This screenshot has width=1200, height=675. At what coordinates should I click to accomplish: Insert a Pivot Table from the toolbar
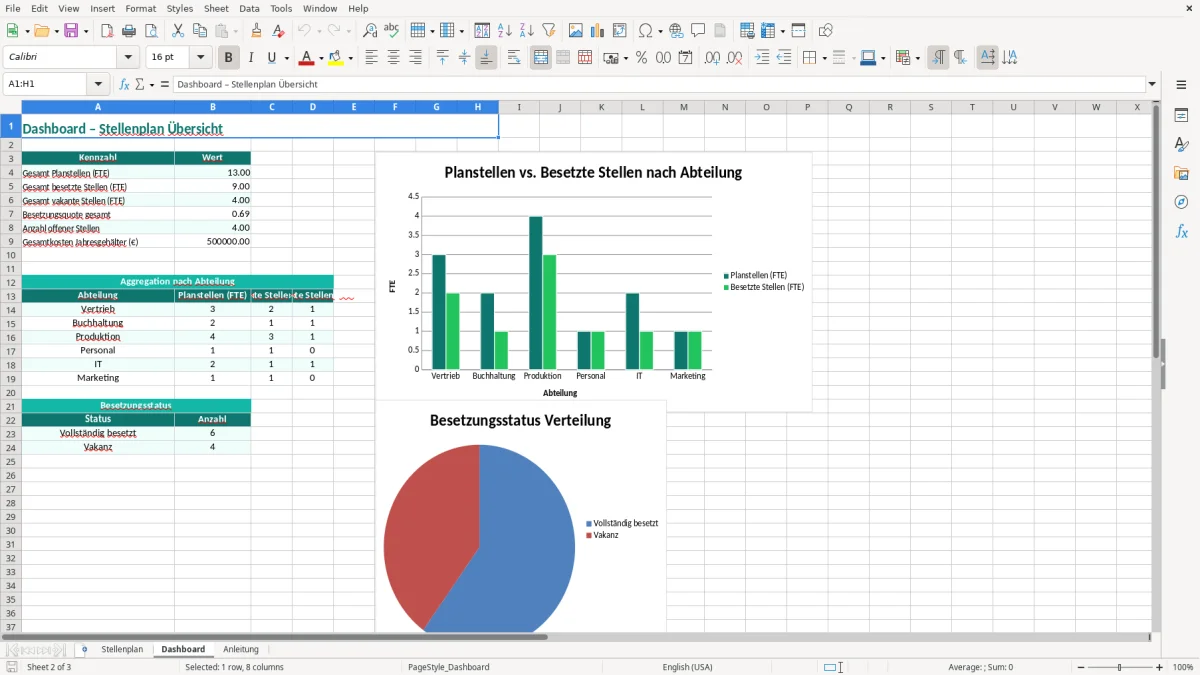click(620, 31)
